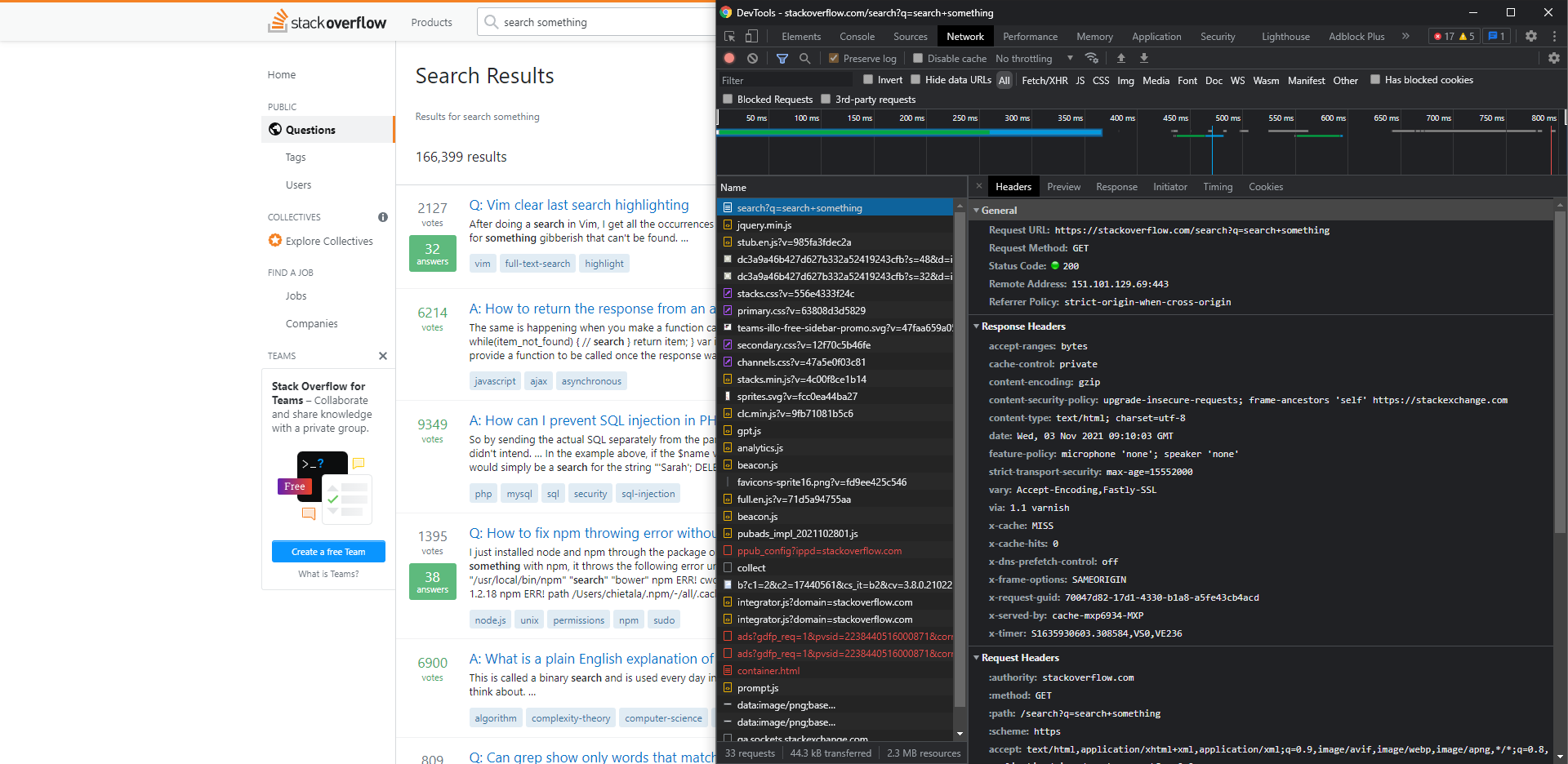The width and height of the screenshot is (1568, 764).
Task: Import HAR file upload arrow
Action: pos(1121,58)
